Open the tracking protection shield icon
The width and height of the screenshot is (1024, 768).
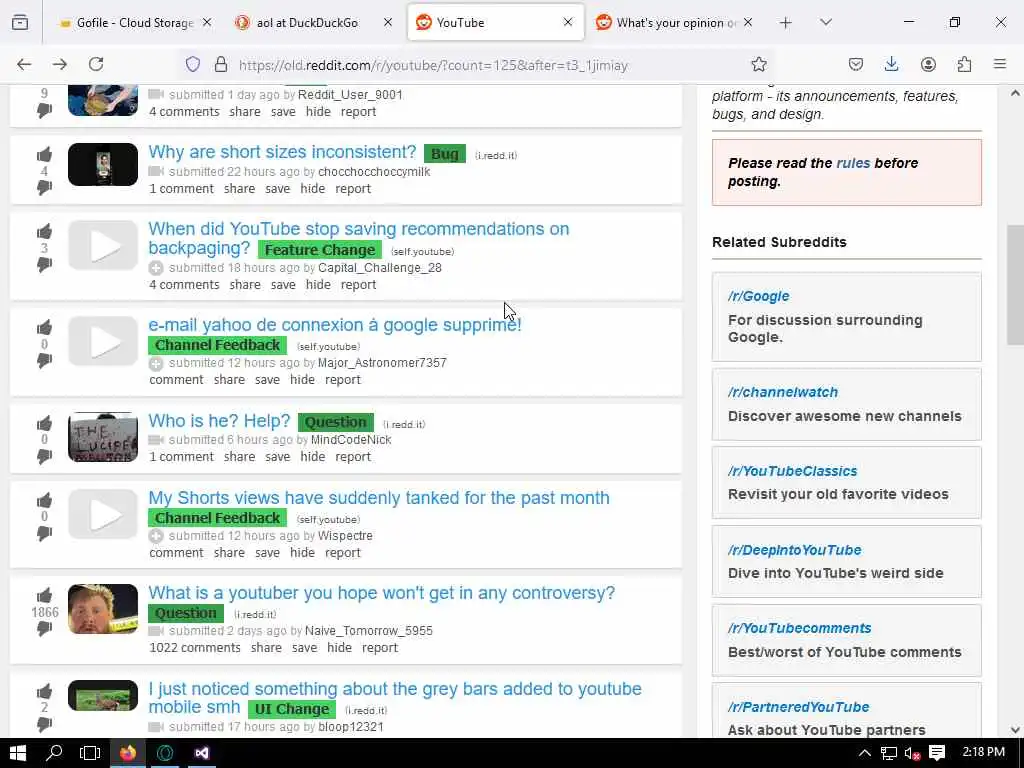point(193,64)
